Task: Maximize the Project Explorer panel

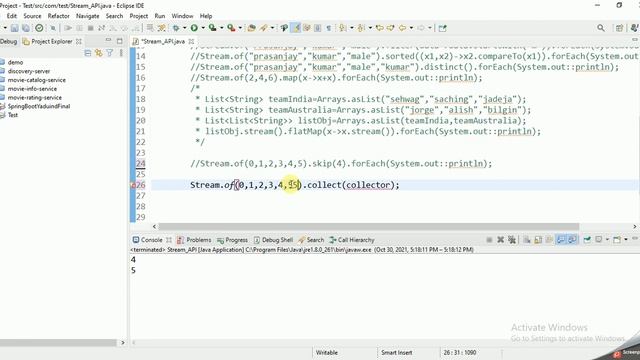Action: (120, 41)
